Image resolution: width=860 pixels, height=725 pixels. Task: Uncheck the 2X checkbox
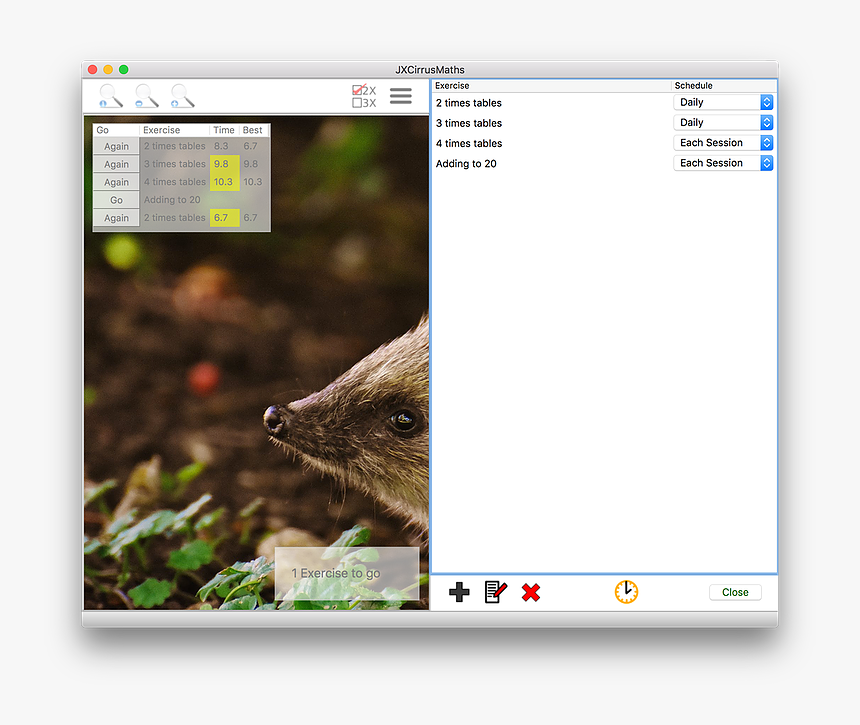tap(358, 91)
